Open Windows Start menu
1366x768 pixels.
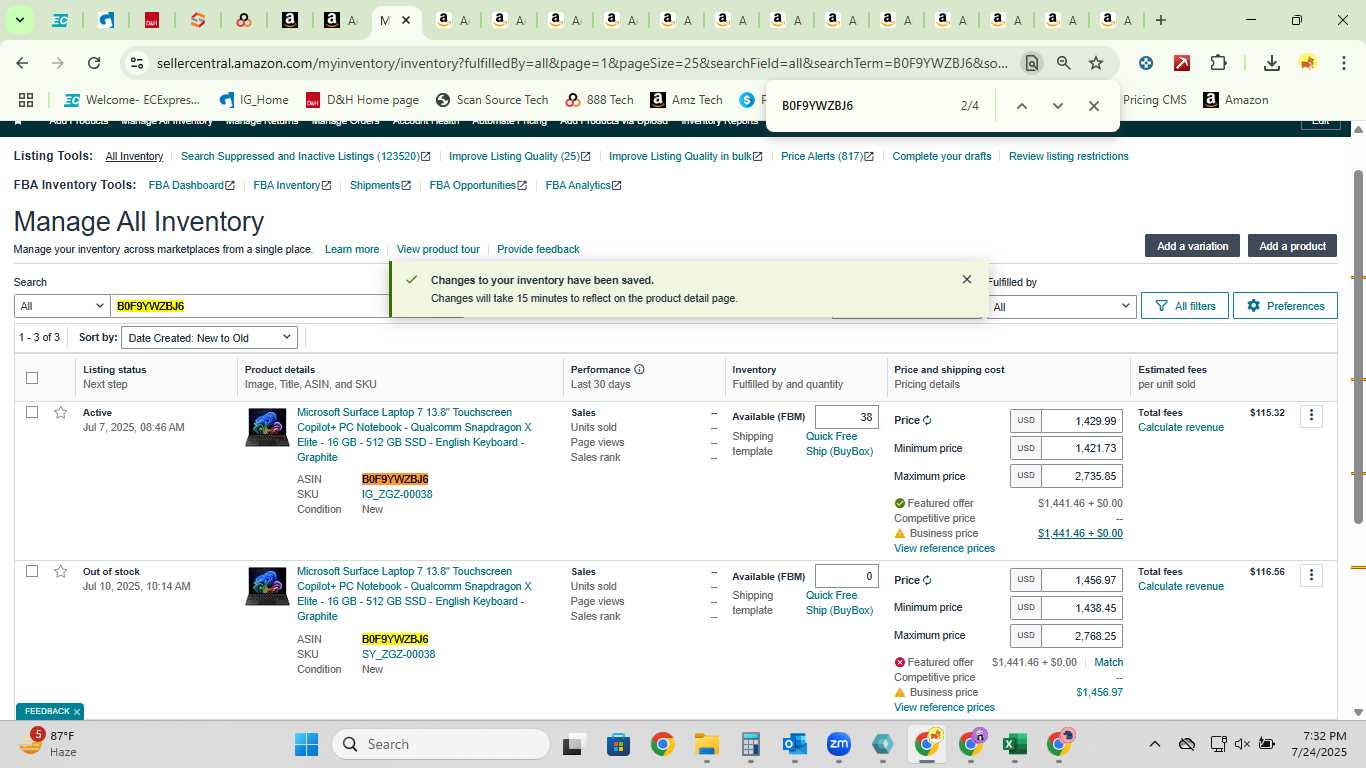tap(306, 744)
